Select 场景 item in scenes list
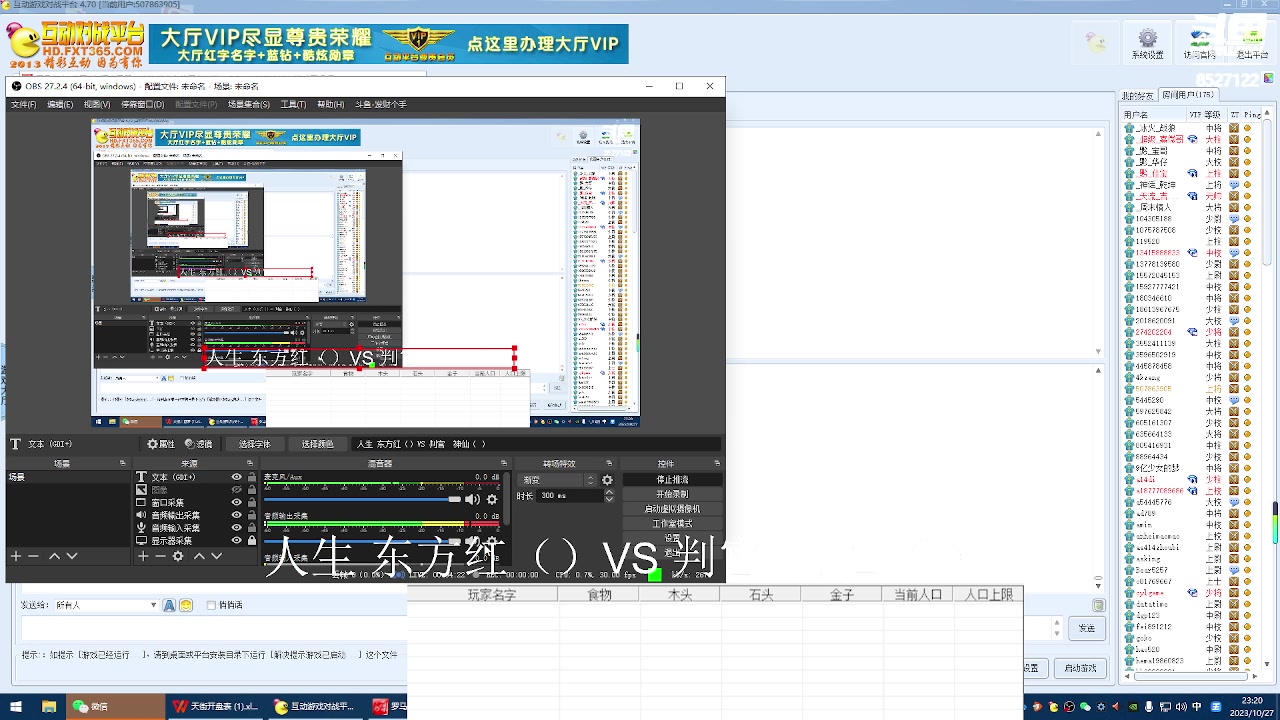Screen dimensions: 1280x720 68,478
